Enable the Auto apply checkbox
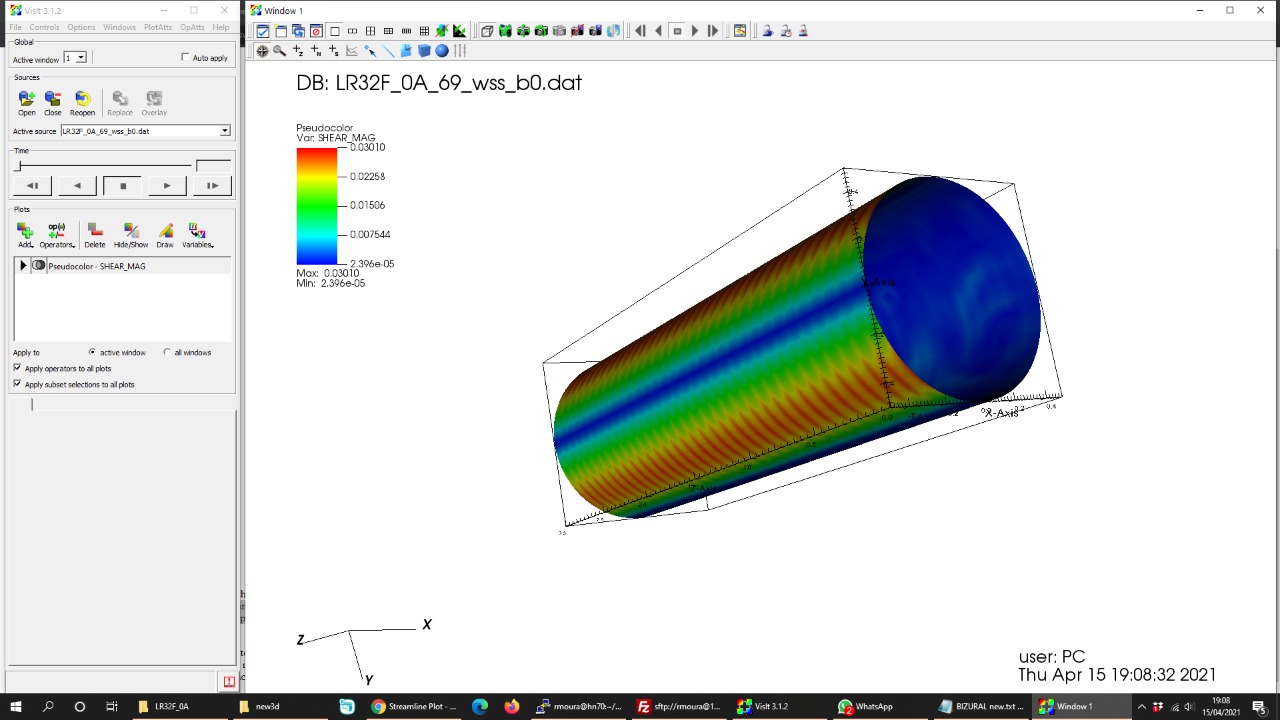The width and height of the screenshot is (1280, 720). pyautogui.click(x=185, y=58)
